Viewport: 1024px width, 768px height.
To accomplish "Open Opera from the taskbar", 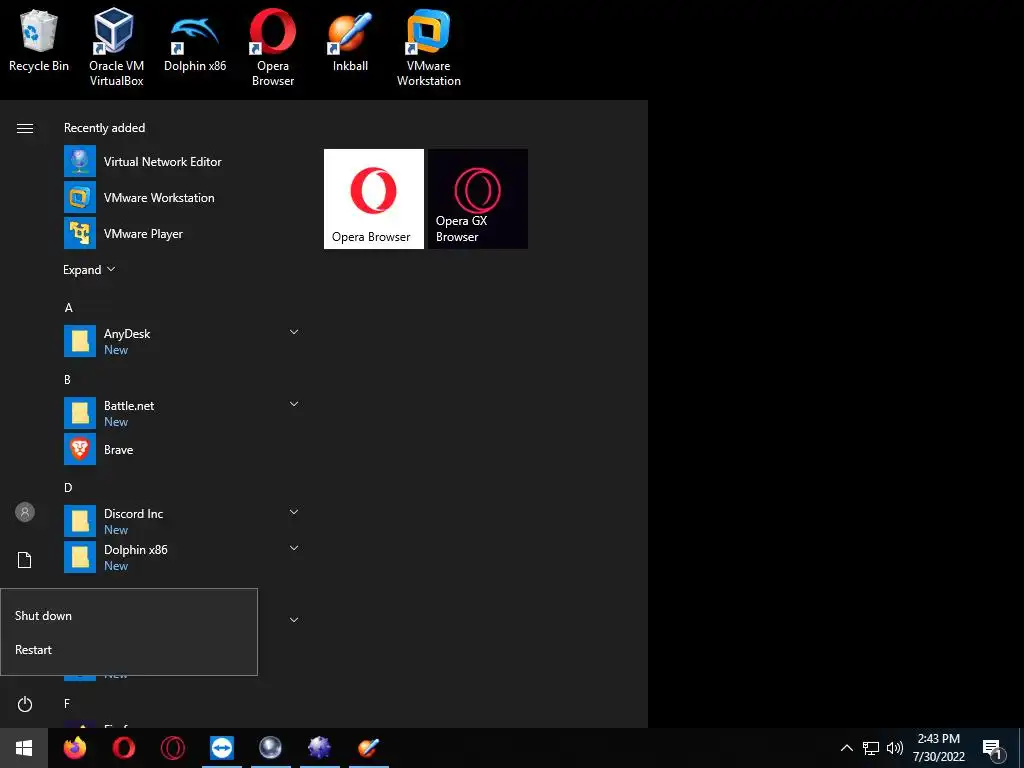I will 124,748.
